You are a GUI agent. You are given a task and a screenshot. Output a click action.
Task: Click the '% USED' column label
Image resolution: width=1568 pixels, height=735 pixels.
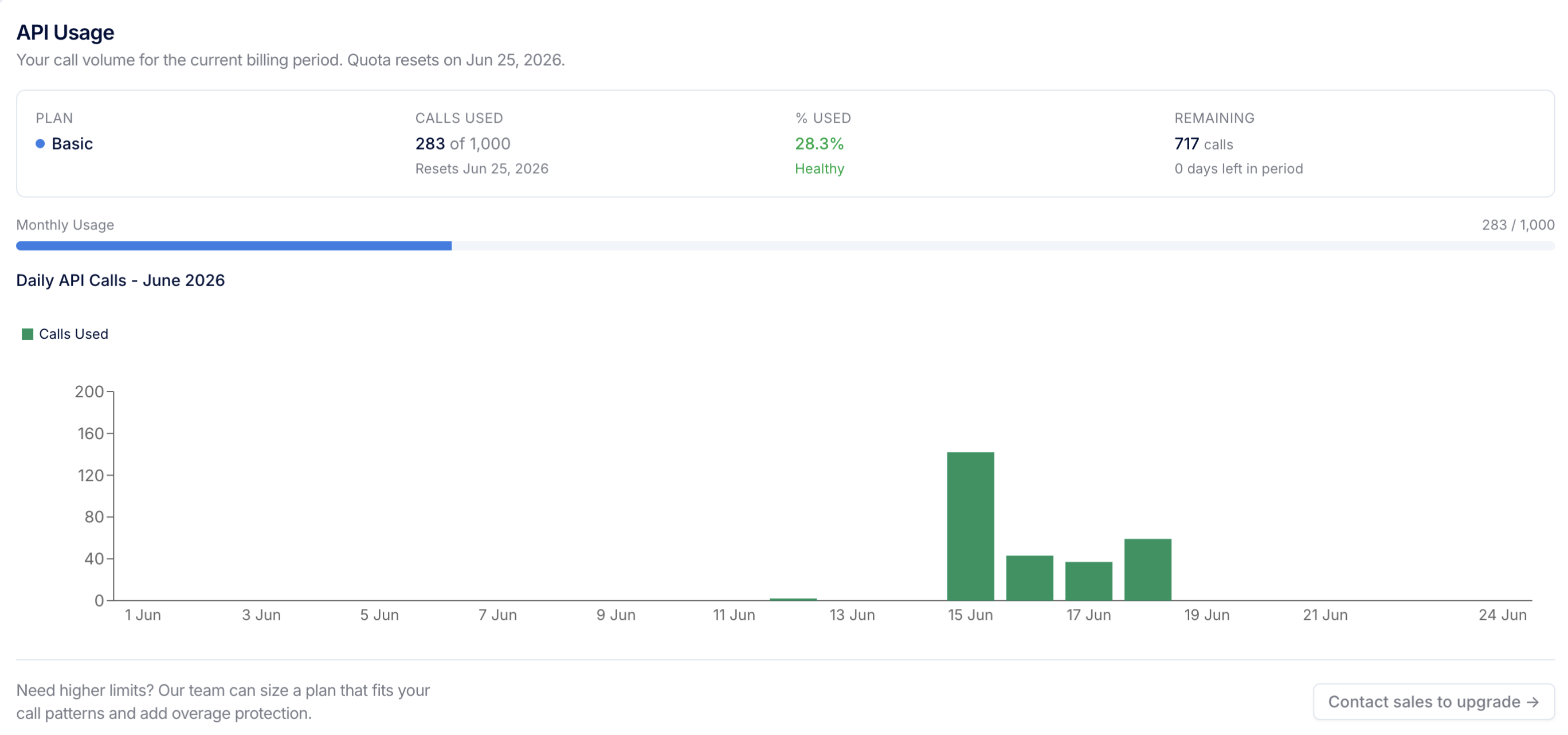823,118
